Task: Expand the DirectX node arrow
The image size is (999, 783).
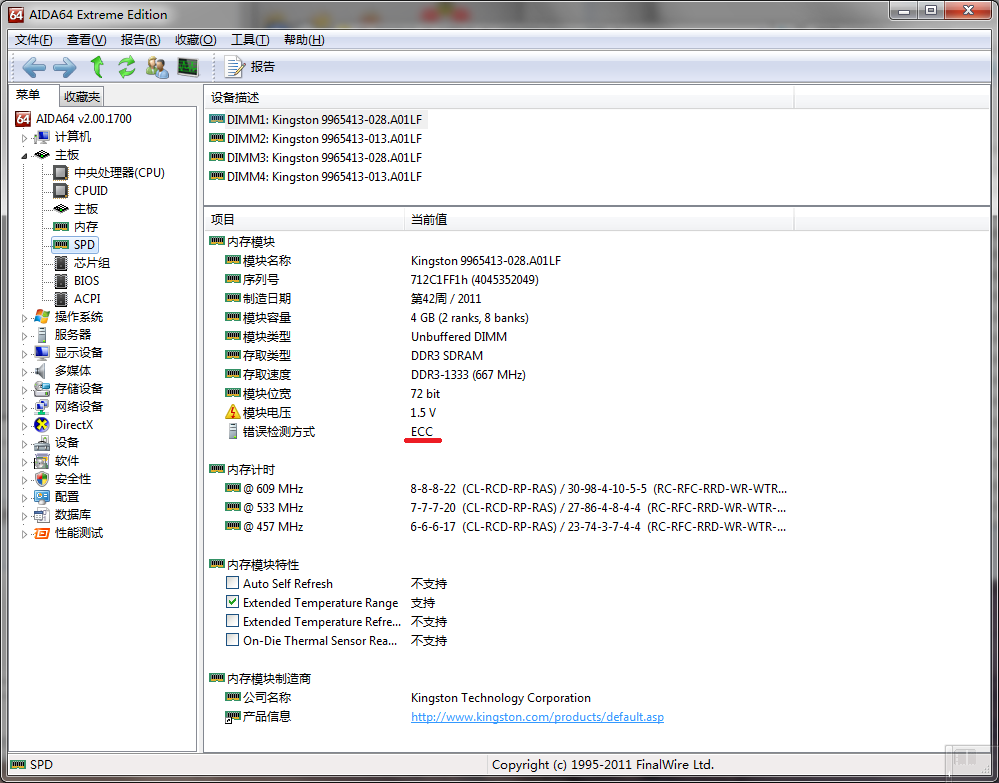Action: 25,425
